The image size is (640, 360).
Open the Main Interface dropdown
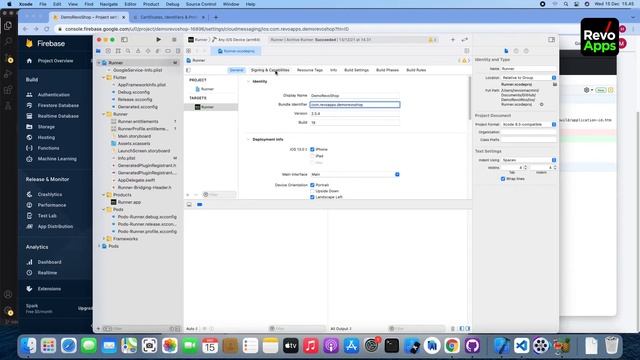355,174
